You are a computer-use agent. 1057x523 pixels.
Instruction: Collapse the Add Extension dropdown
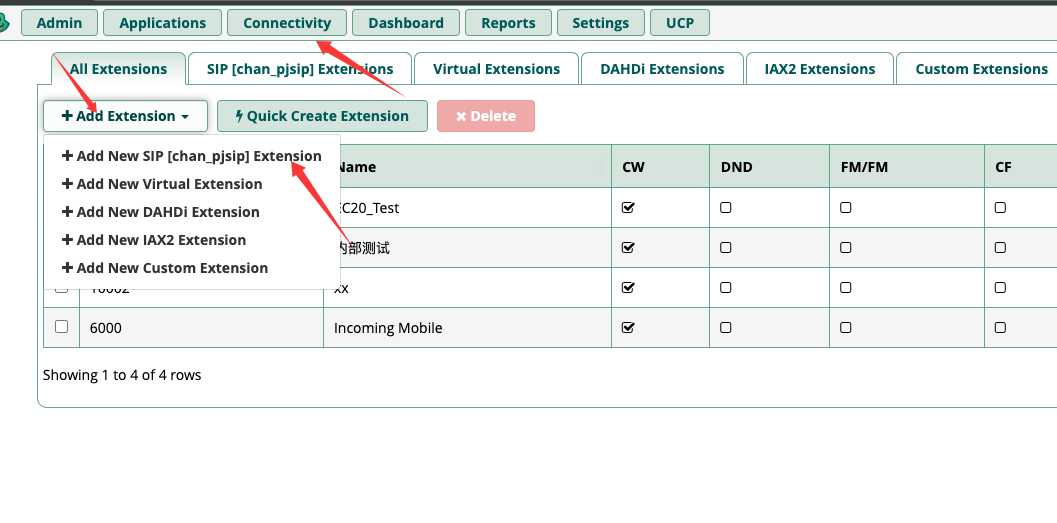[x=125, y=116]
